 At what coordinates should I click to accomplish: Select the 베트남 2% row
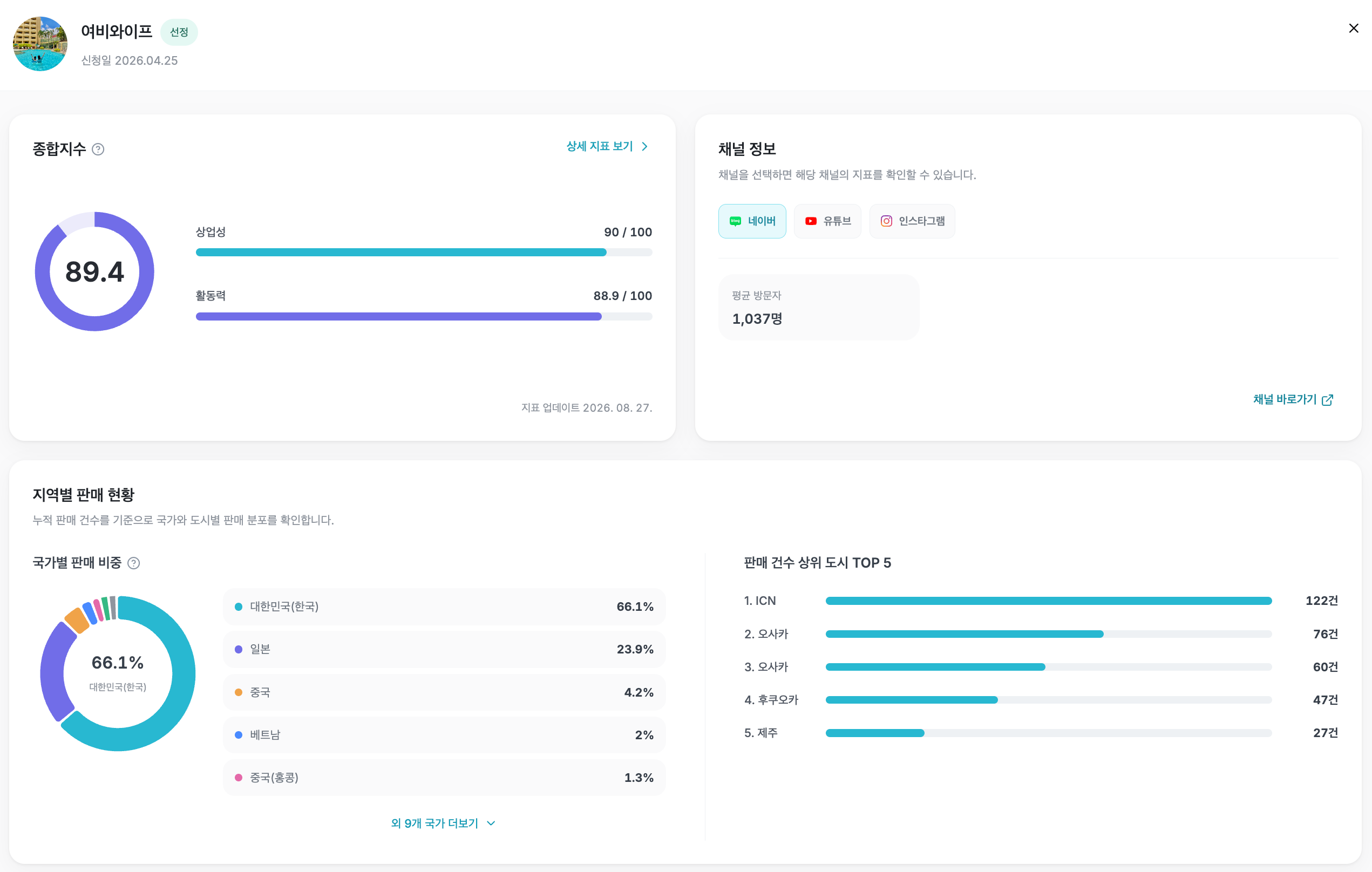point(444,735)
